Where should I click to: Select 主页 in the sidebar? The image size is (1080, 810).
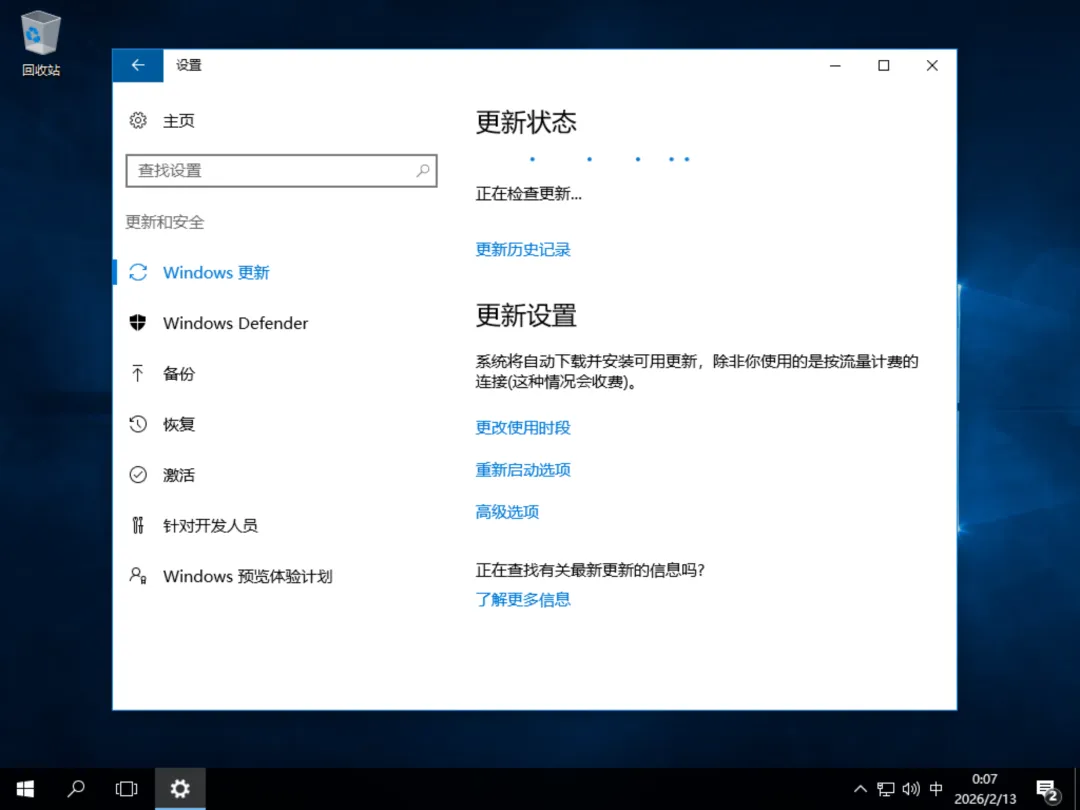(x=178, y=121)
